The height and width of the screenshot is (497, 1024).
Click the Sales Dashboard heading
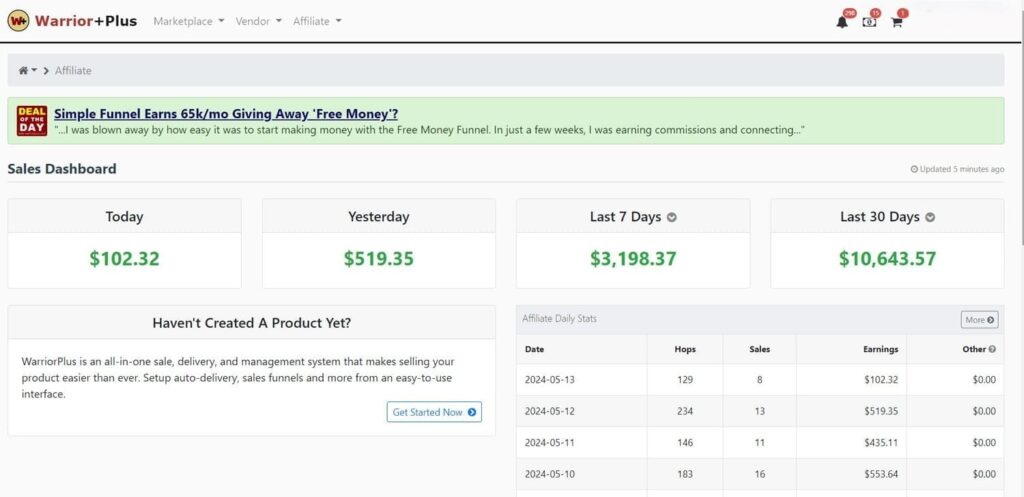coord(62,168)
